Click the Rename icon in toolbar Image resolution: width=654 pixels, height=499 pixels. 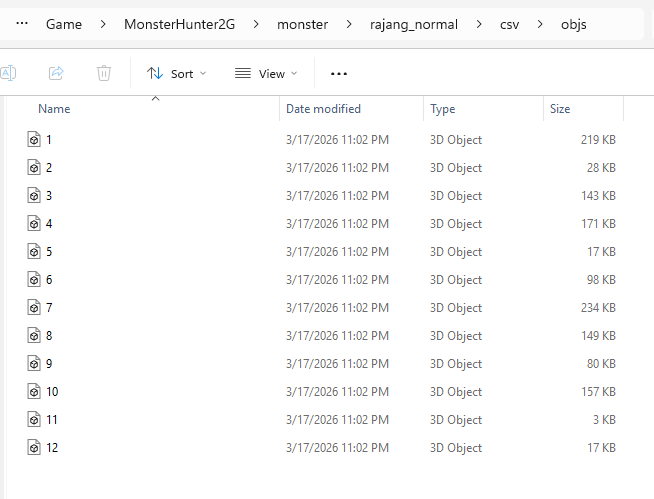[8, 73]
